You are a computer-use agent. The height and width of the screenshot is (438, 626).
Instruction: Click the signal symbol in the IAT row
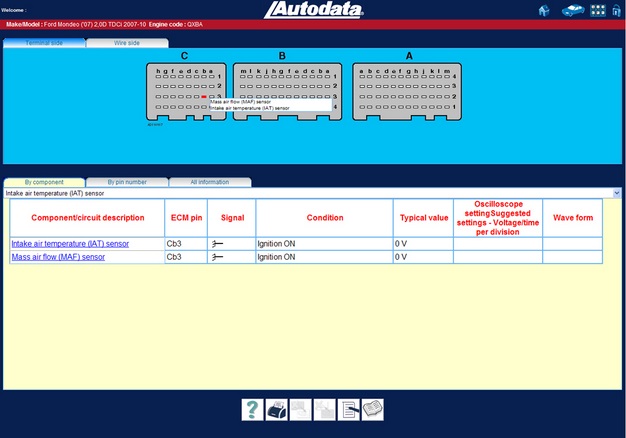(x=217, y=244)
